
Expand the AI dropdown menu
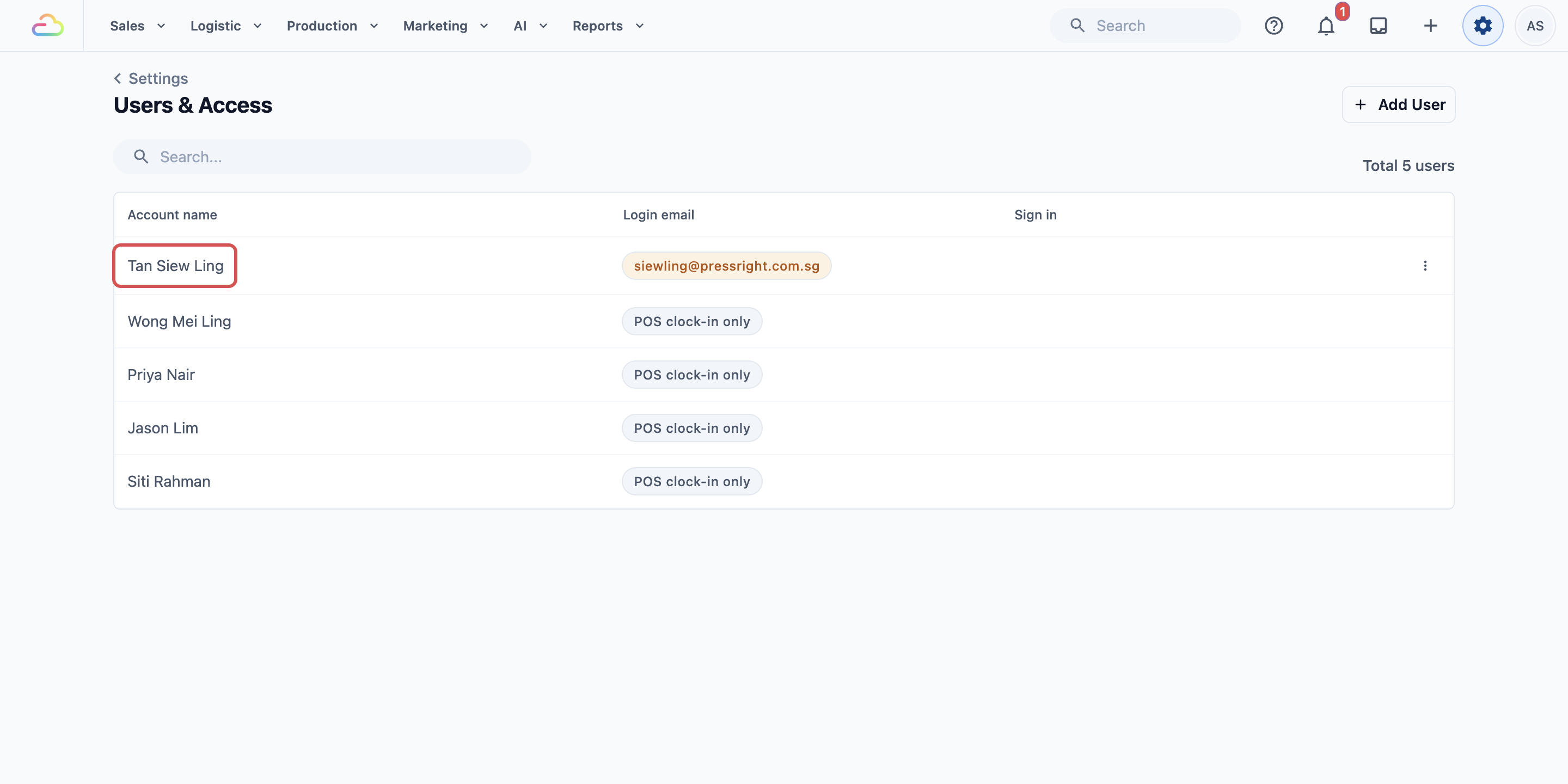[x=531, y=26]
